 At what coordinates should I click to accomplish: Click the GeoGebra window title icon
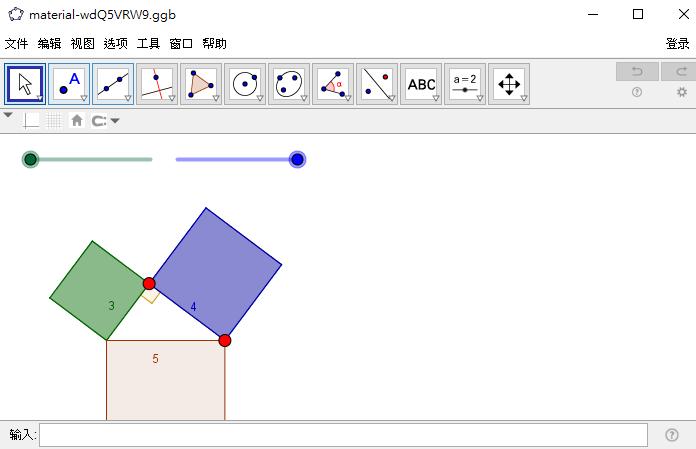pyautogui.click(x=16, y=14)
